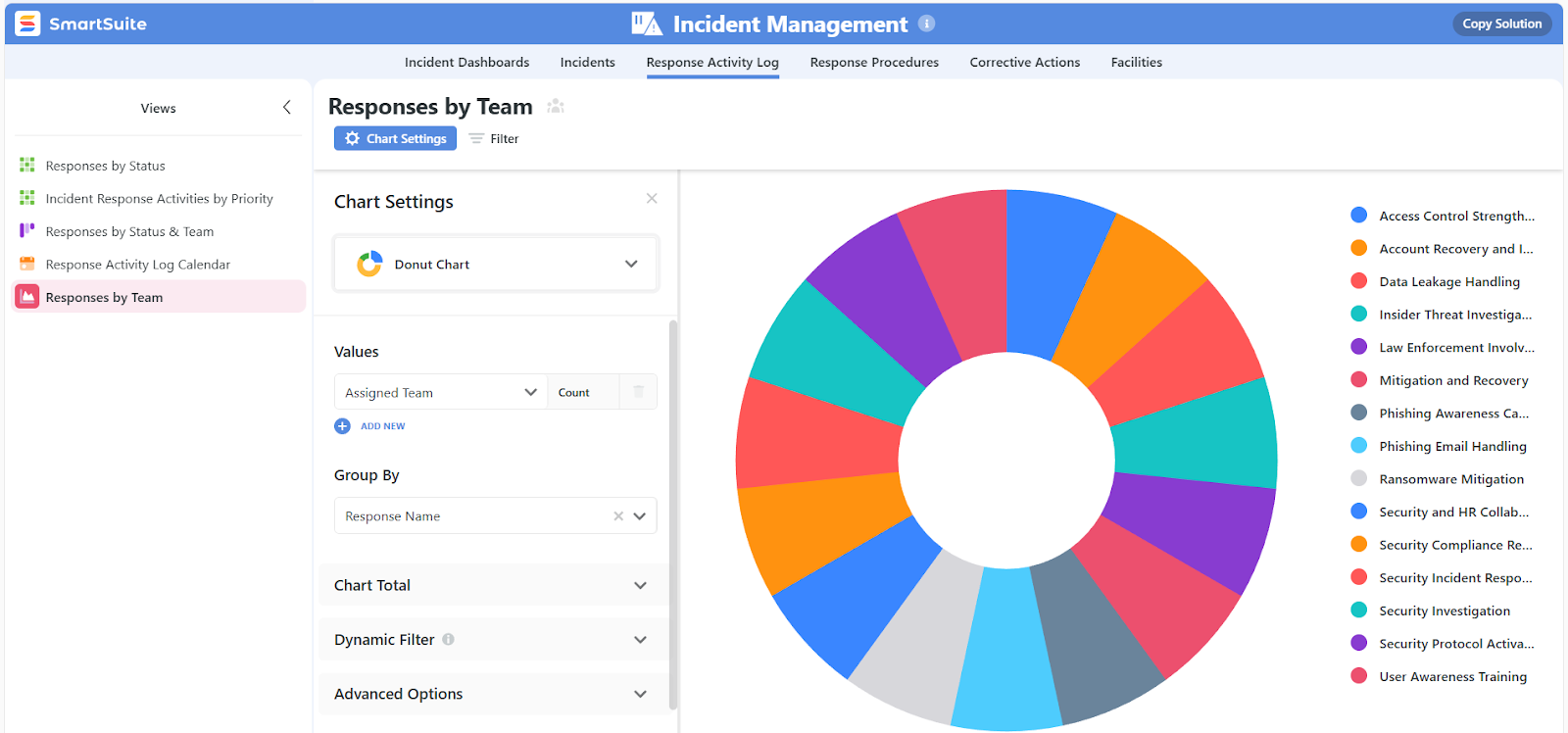The image size is (1568, 733).
Task: Expand the Dynamic Filter section
Action: [x=492, y=639]
